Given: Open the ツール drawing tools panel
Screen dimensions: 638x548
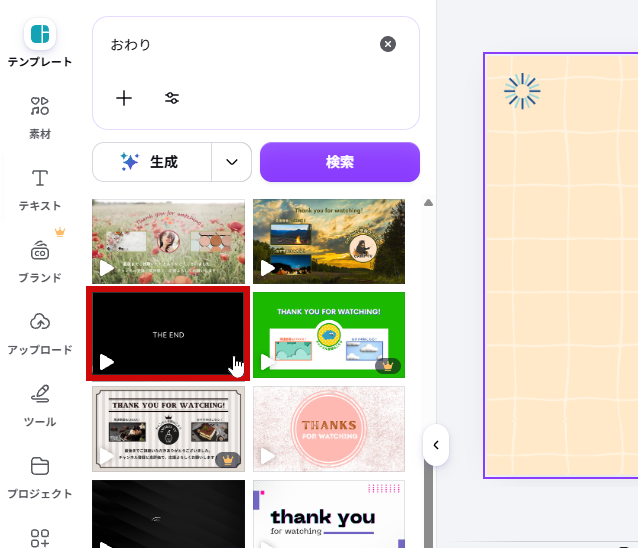Looking at the screenshot, I should coord(39,406).
